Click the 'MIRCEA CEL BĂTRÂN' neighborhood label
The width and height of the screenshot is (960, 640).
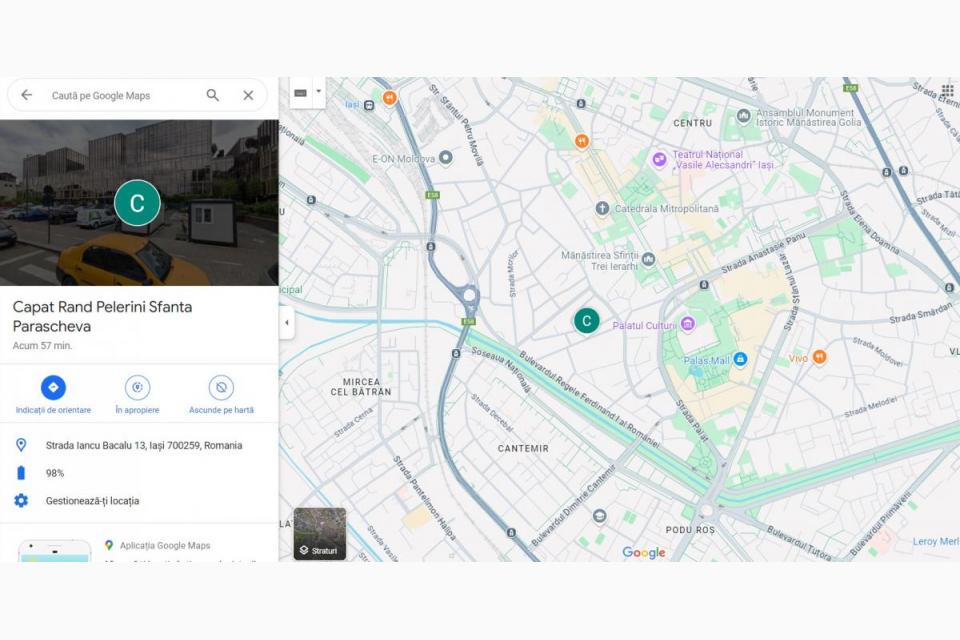361,386
